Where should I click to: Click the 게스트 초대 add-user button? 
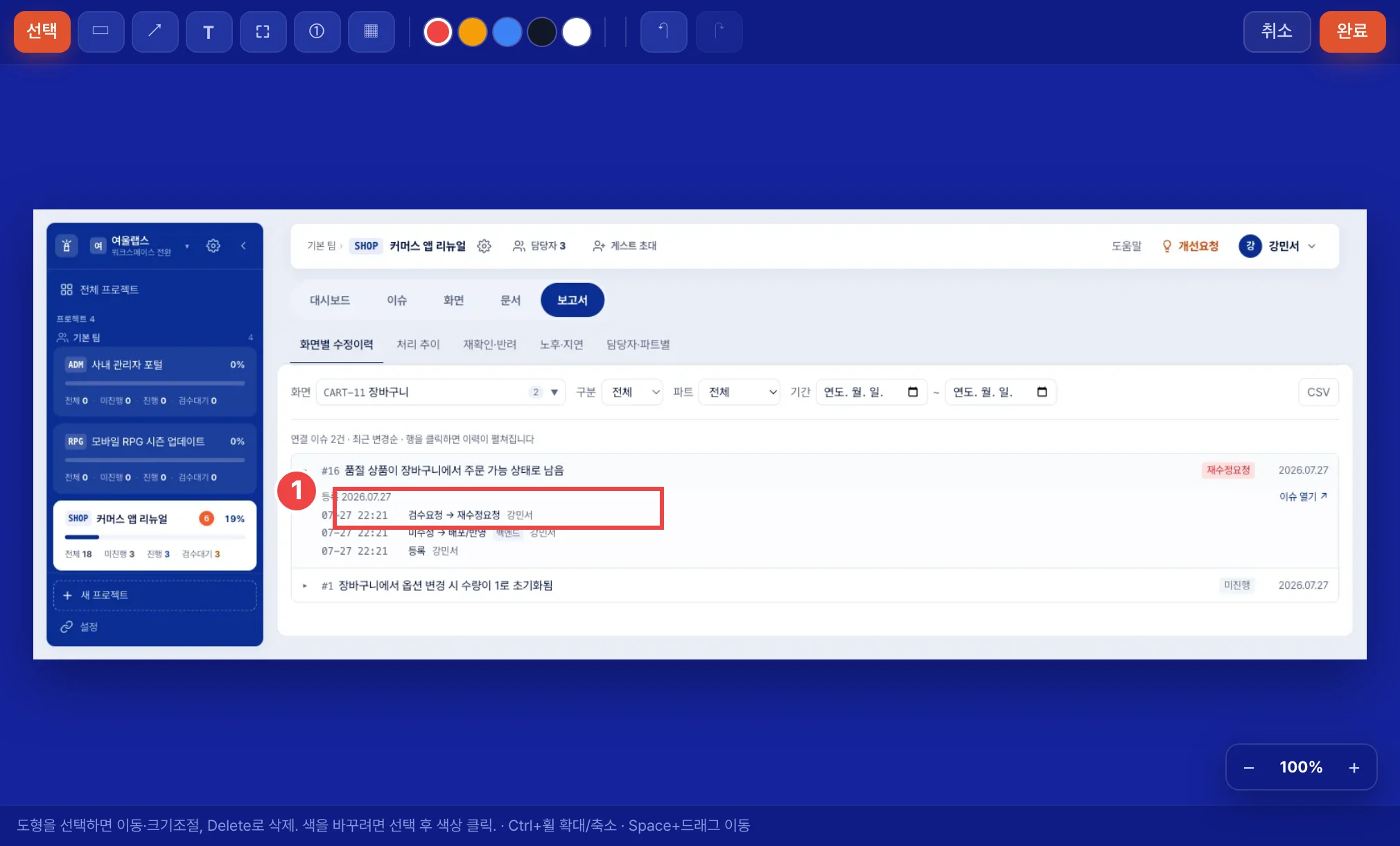(624, 246)
